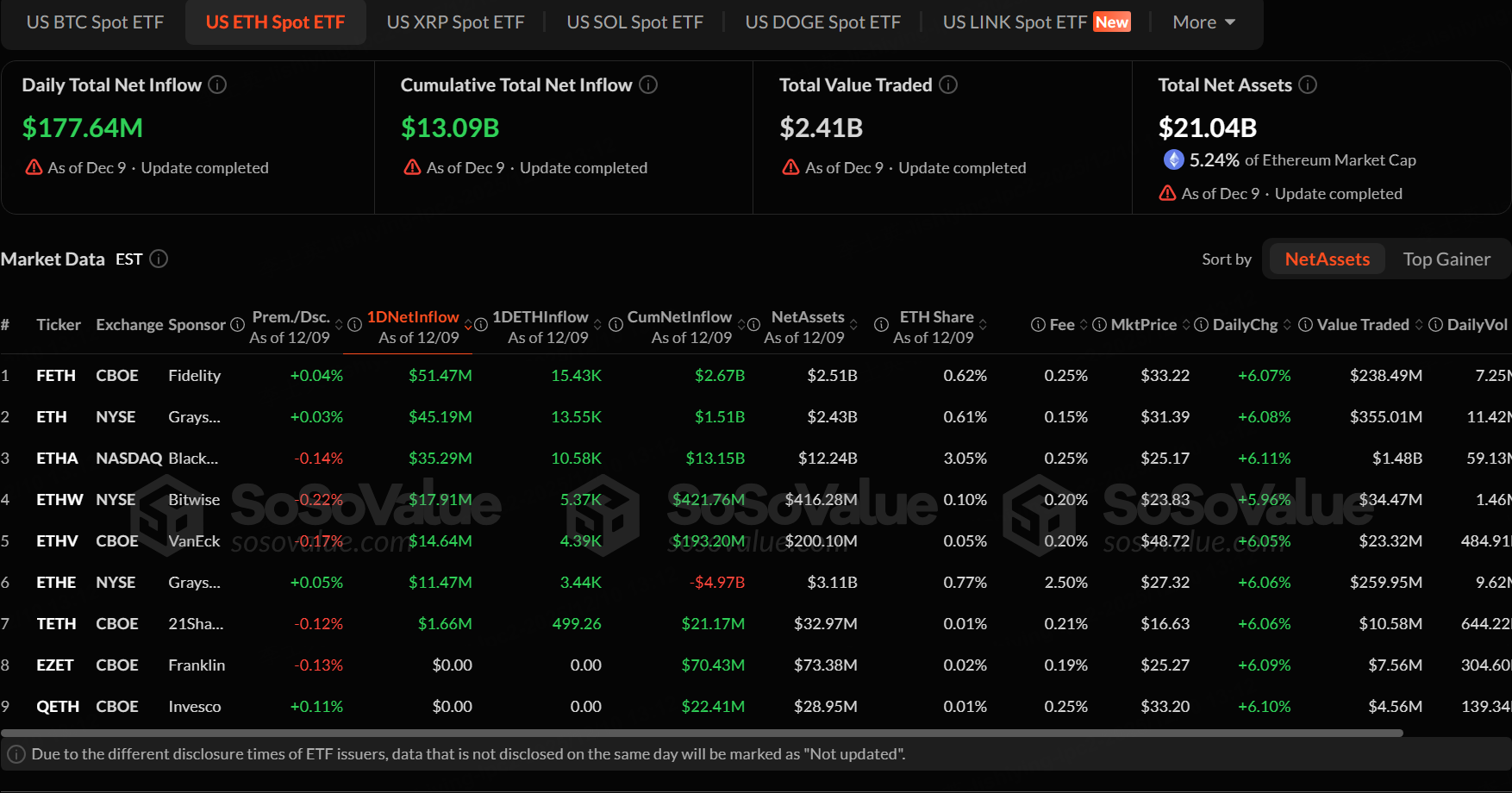Click the ETHE ticker
The height and width of the screenshot is (793, 1512).
[x=56, y=583]
